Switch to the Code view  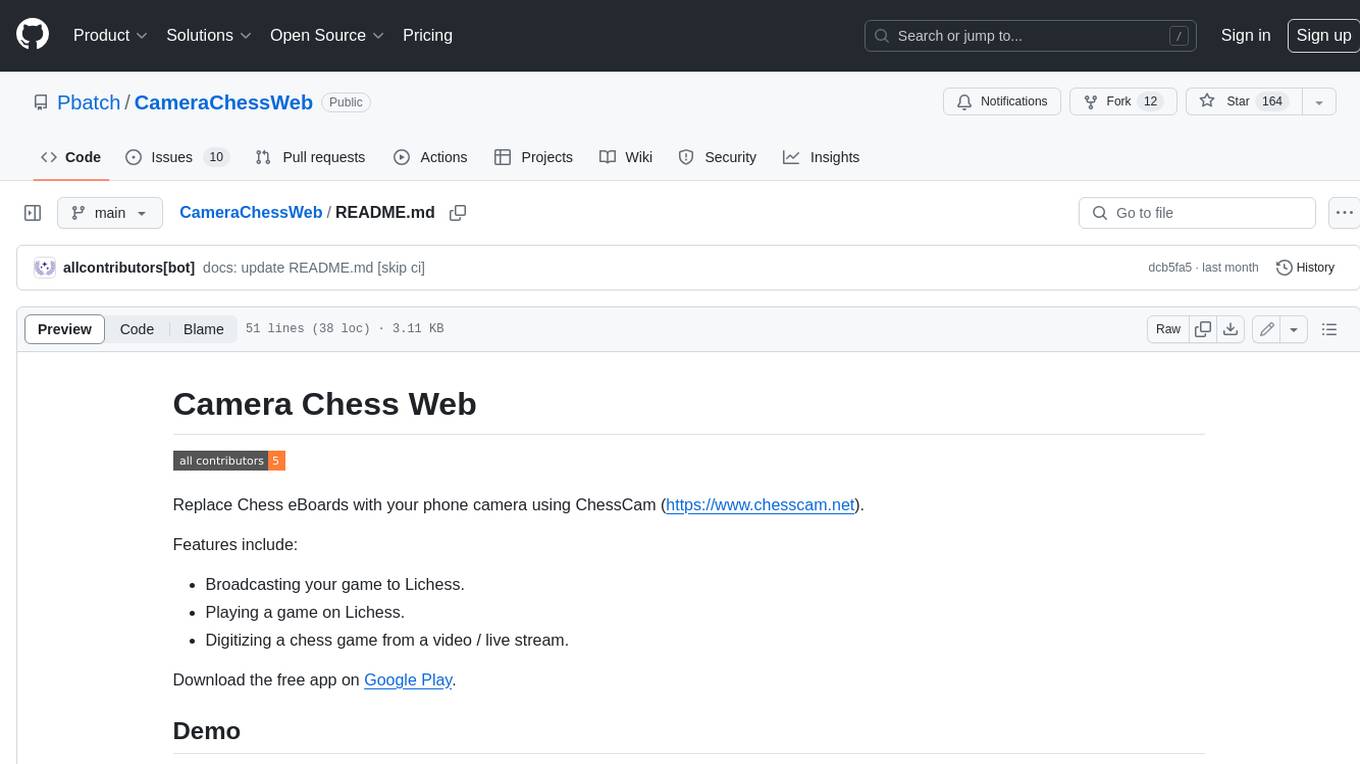click(137, 329)
